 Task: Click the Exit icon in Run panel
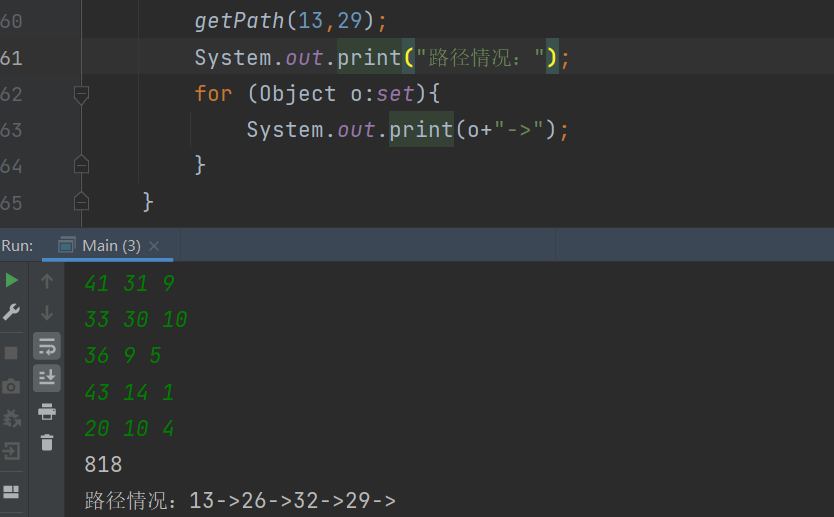11,451
